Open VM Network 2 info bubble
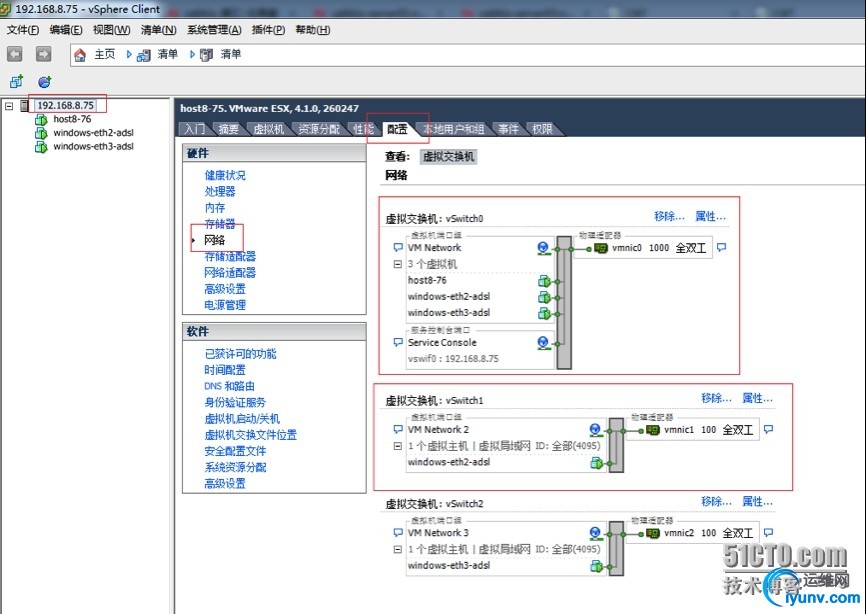866x614 pixels. (x=398, y=429)
